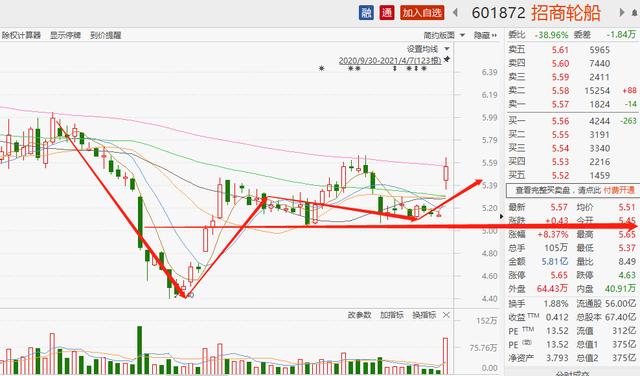Expand the 设置均线 moving average dropdown
This screenshot has height=376, width=640.
coord(427,49)
